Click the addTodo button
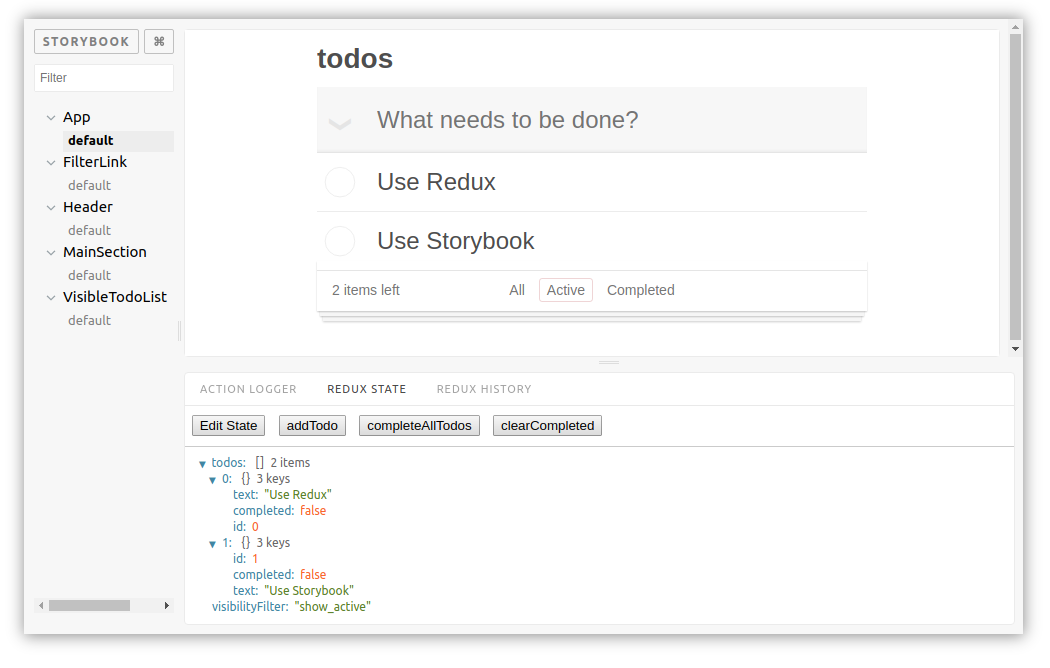Image resolution: width=1050 pixels, height=668 pixels. tap(311, 425)
